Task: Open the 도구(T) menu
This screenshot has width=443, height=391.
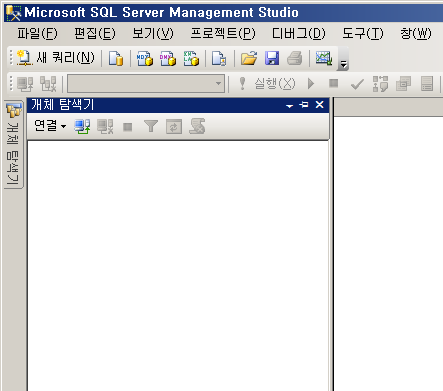Action: tap(363, 33)
